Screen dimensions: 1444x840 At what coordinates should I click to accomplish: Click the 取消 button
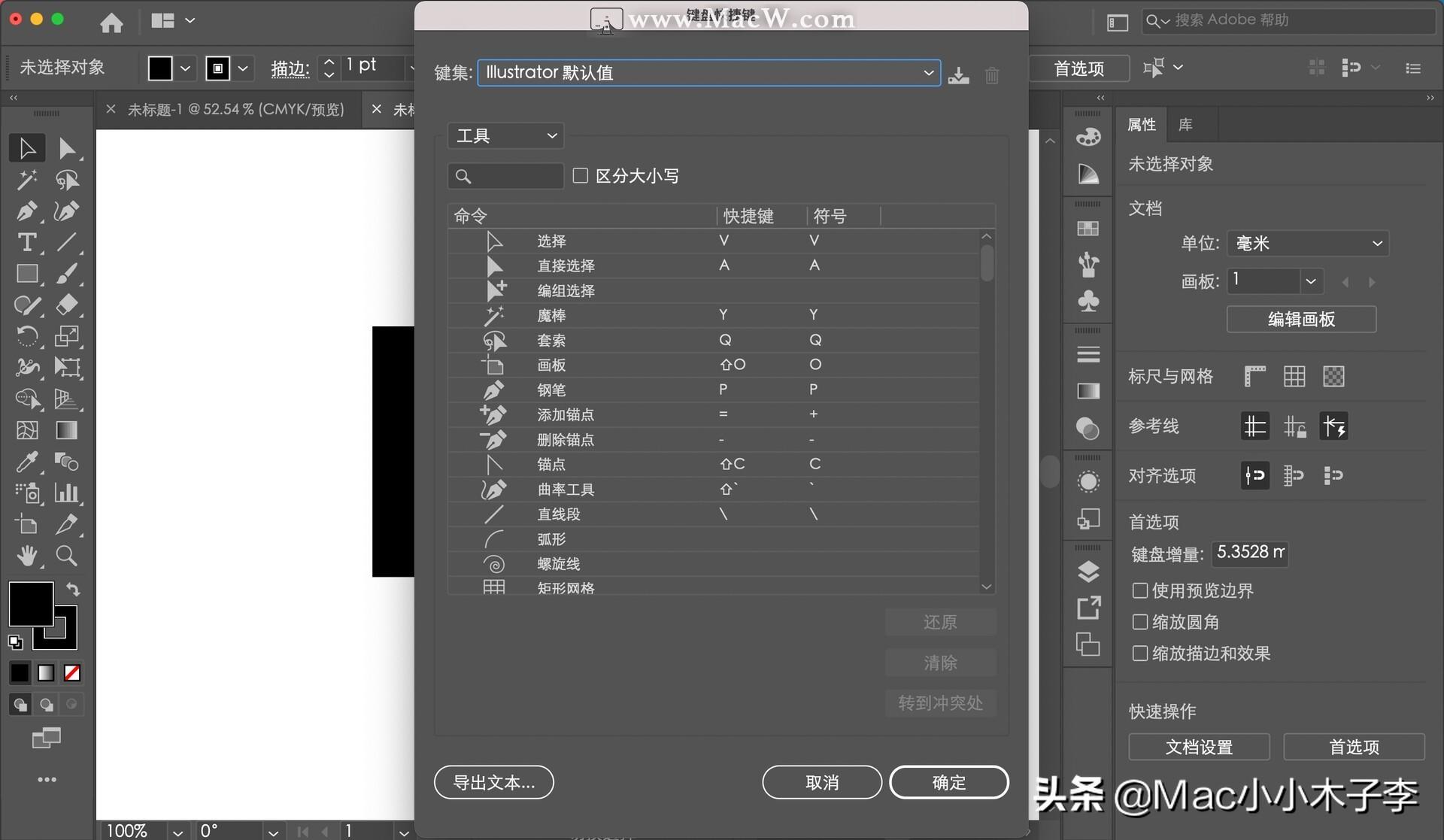(x=821, y=782)
